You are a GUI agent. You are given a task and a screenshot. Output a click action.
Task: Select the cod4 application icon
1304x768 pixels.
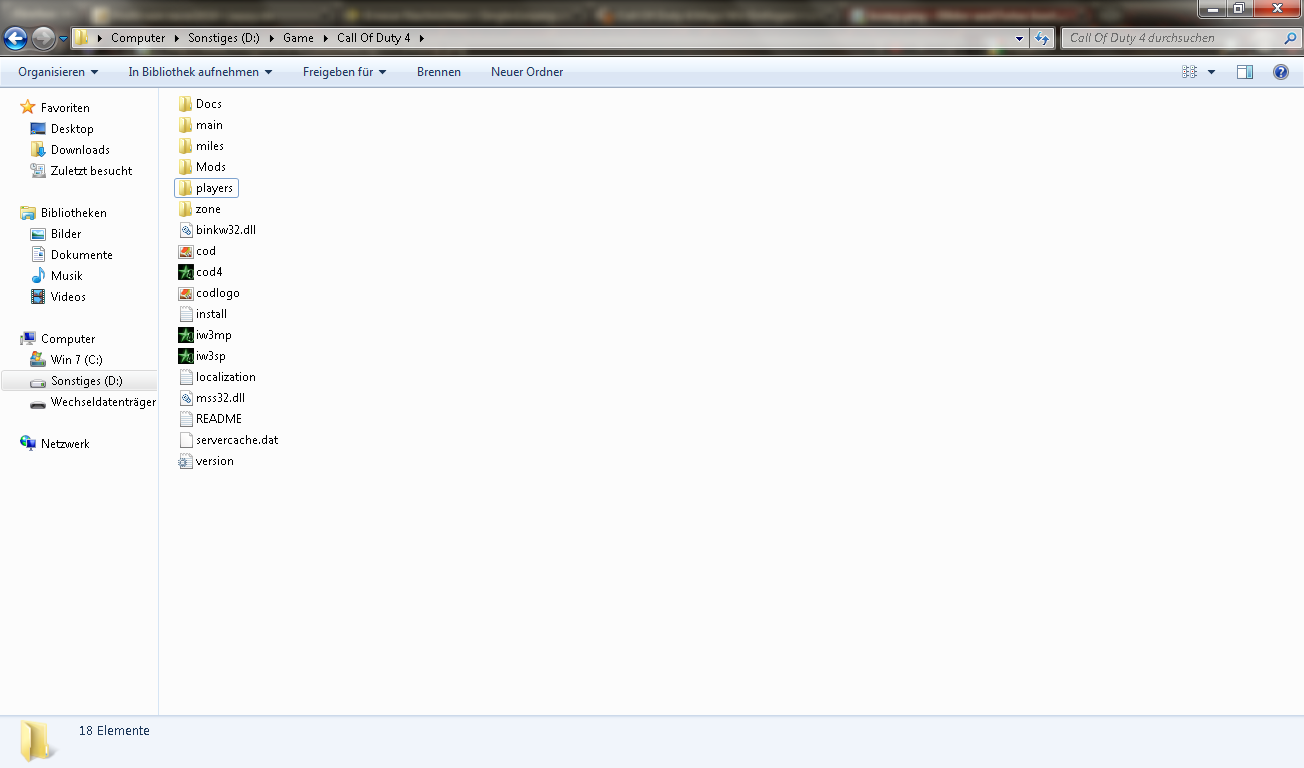click(x=186, y=272)
